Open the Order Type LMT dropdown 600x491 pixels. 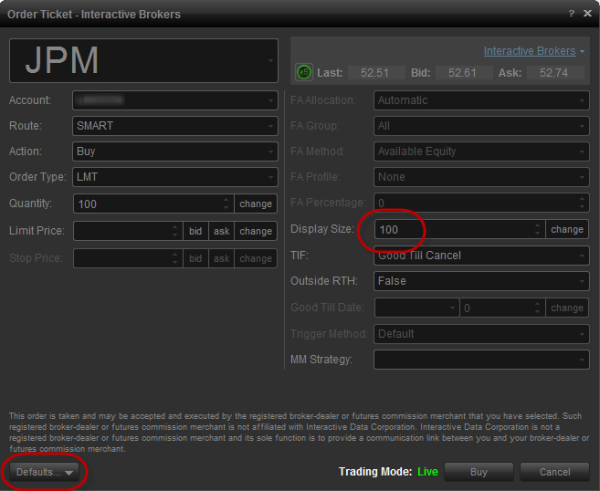(175, 177)
